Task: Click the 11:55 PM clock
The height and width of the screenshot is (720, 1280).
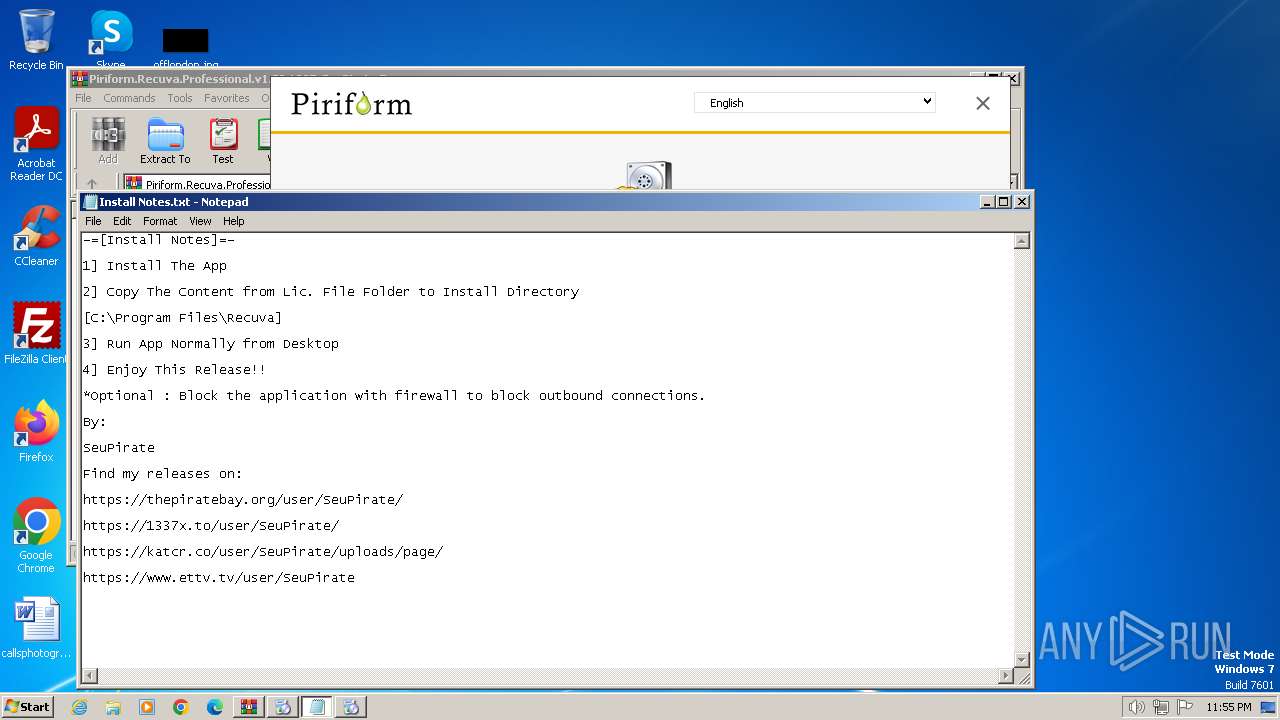Action: [1229, 707]
